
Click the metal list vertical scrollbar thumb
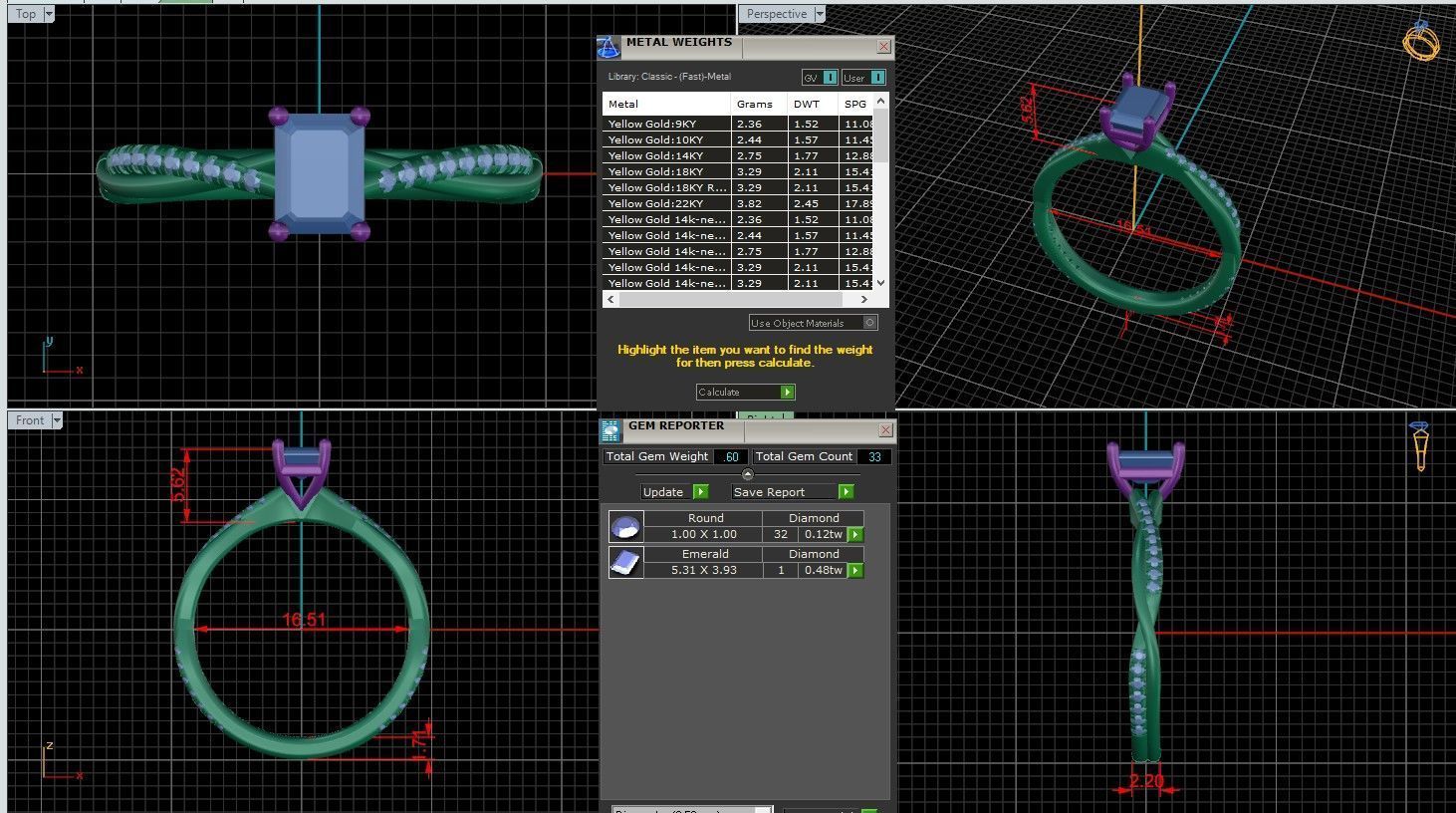tap(880, 136)
